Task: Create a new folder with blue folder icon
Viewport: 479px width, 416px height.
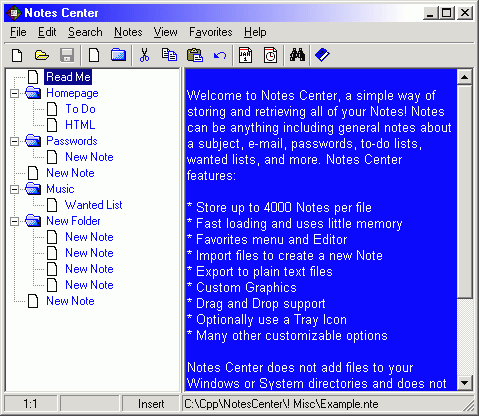Action: [x=118, y=55]
